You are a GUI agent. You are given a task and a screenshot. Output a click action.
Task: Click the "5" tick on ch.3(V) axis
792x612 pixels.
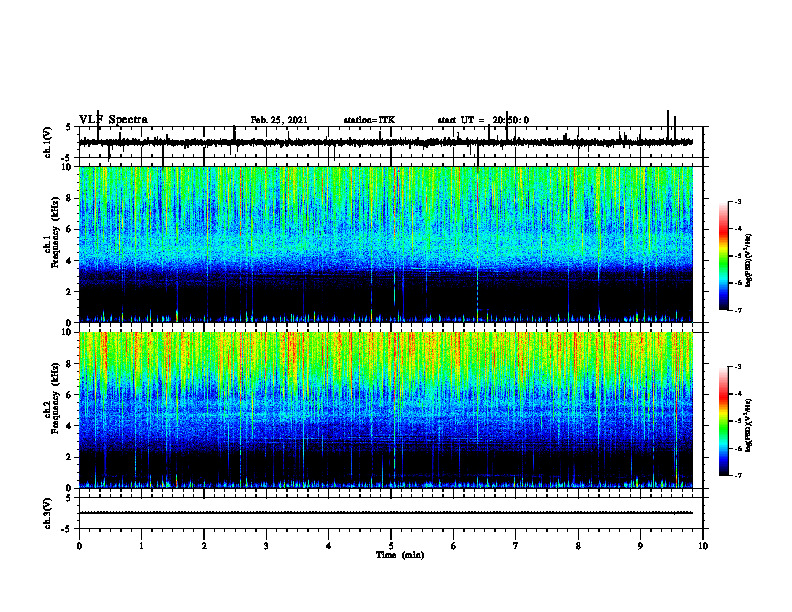pyautogui.click(x=68, y=498)
